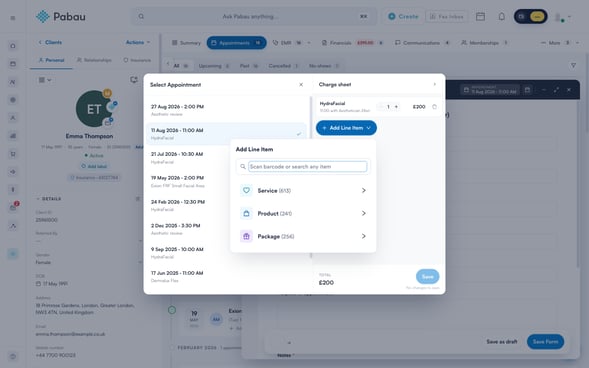Click the Emma Thompson ET avatar
The width and height of the screenshot is (589, 368).
tap(94, 109)
